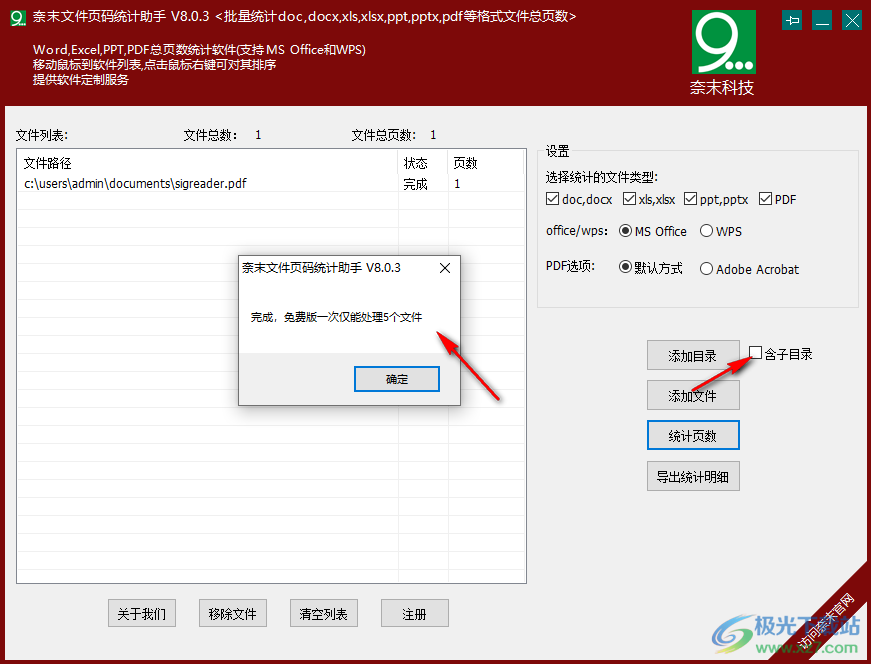This screenshot has height=664, width=871.
Task: Toggle the doc,docx file type checkbox
Action: pos(552,199)
